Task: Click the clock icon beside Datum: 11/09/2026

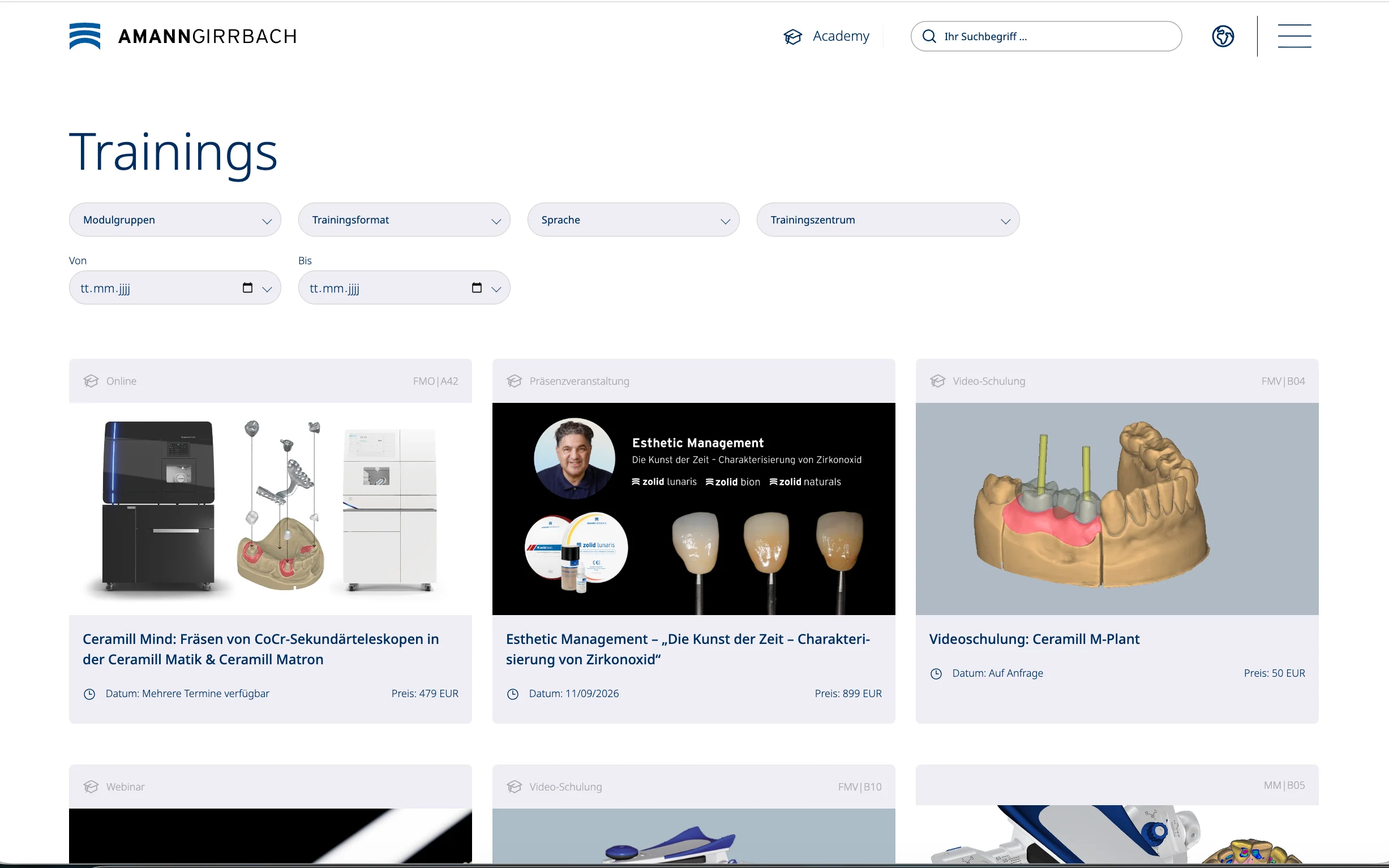Action: (513, 694)
